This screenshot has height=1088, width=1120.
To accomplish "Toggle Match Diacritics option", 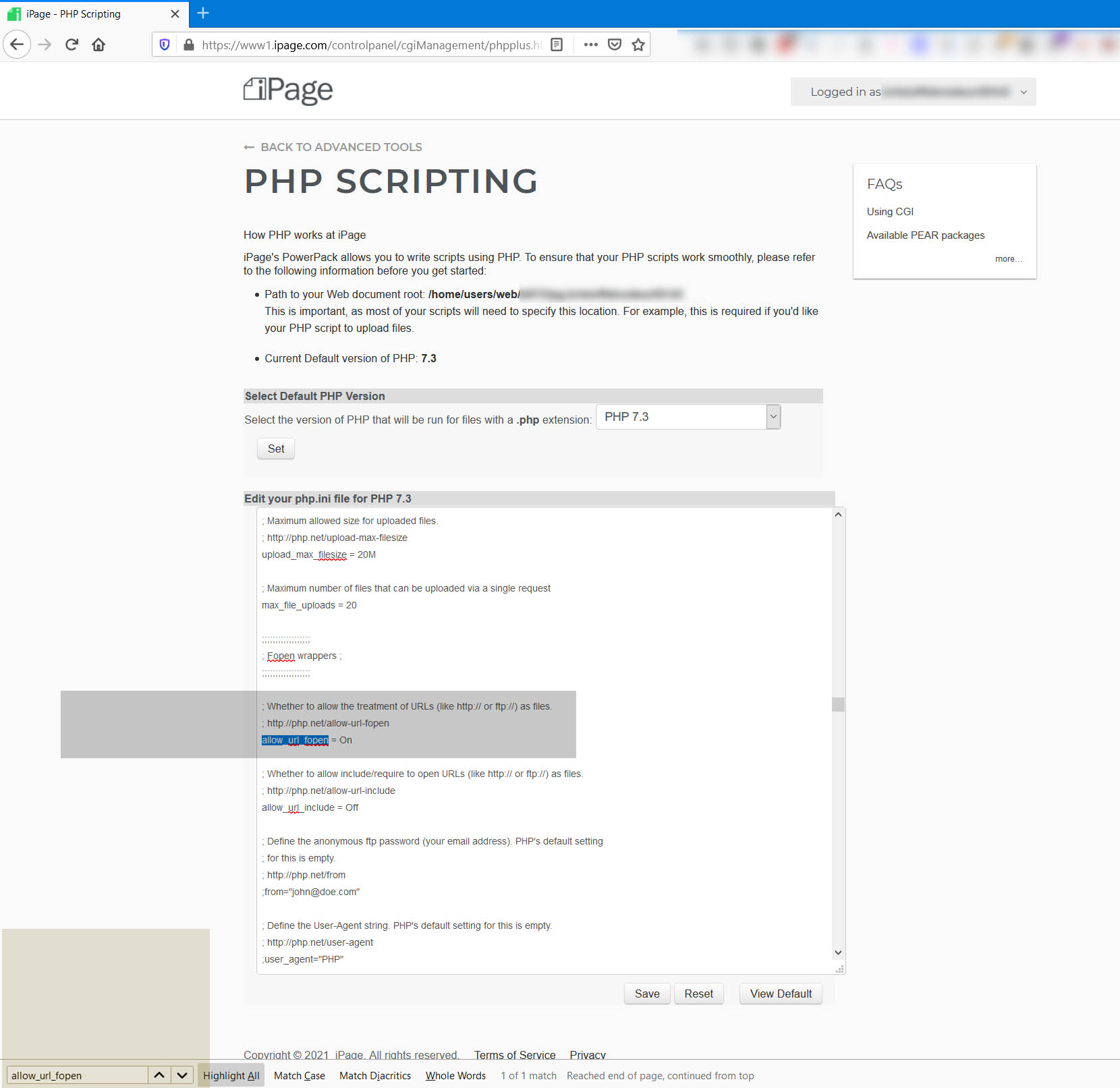I will (x=375, y=1075).
